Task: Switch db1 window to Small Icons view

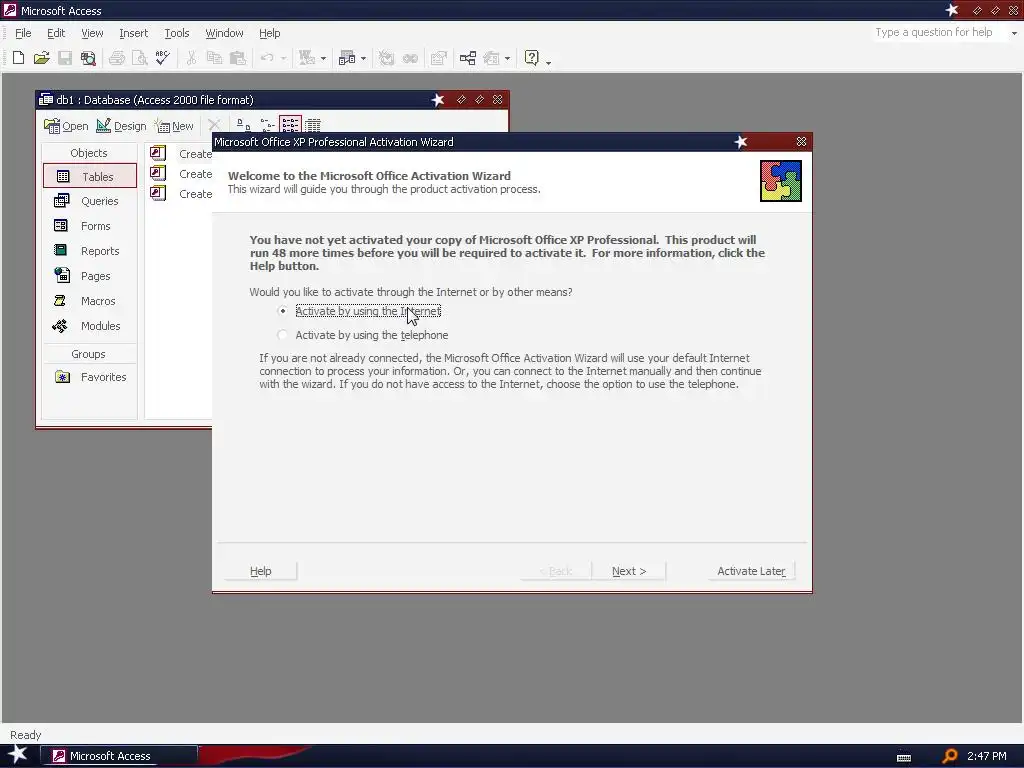Action: coord(266,124)
